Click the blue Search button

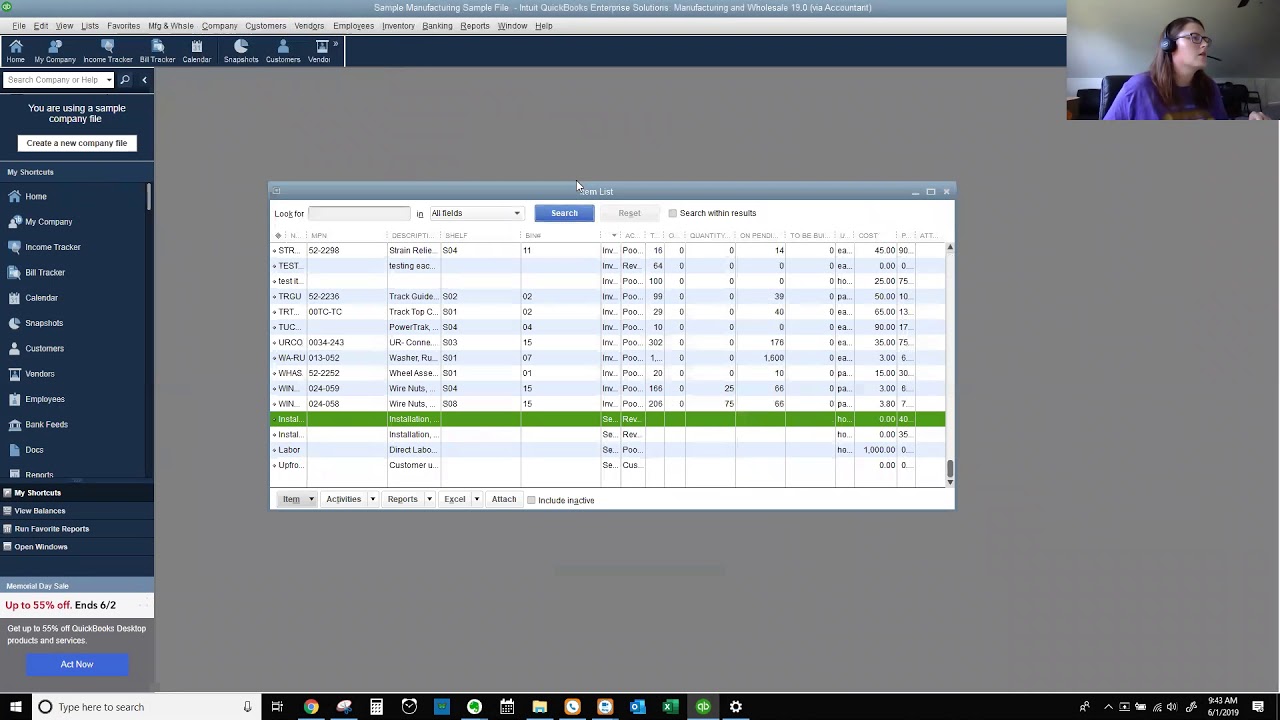point(564,213)
